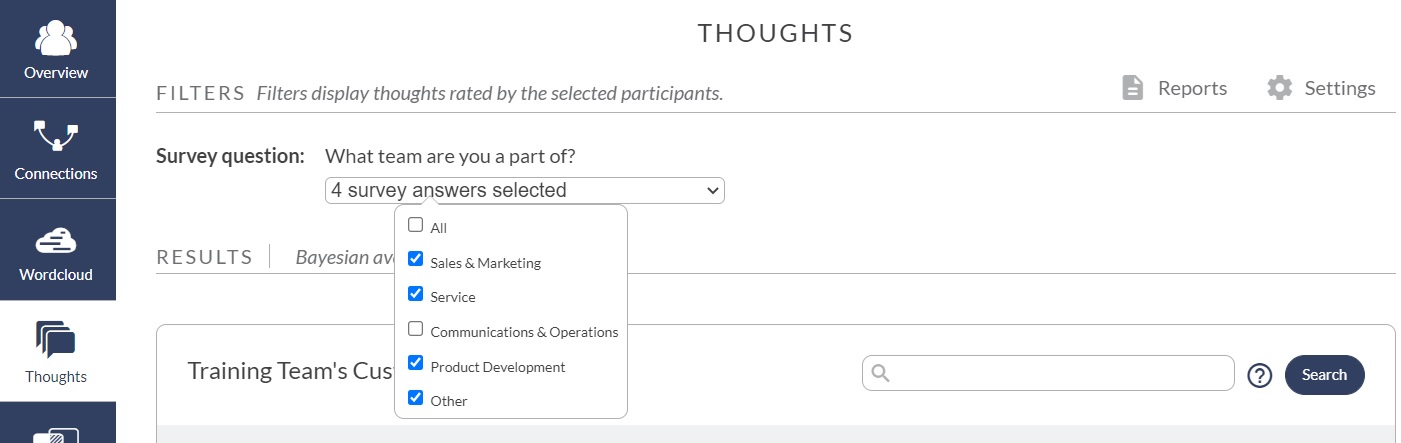Open the Connections graph icon
This screenshot has height=443, width=1401.
pyautogui.click(x=56, y=136)
